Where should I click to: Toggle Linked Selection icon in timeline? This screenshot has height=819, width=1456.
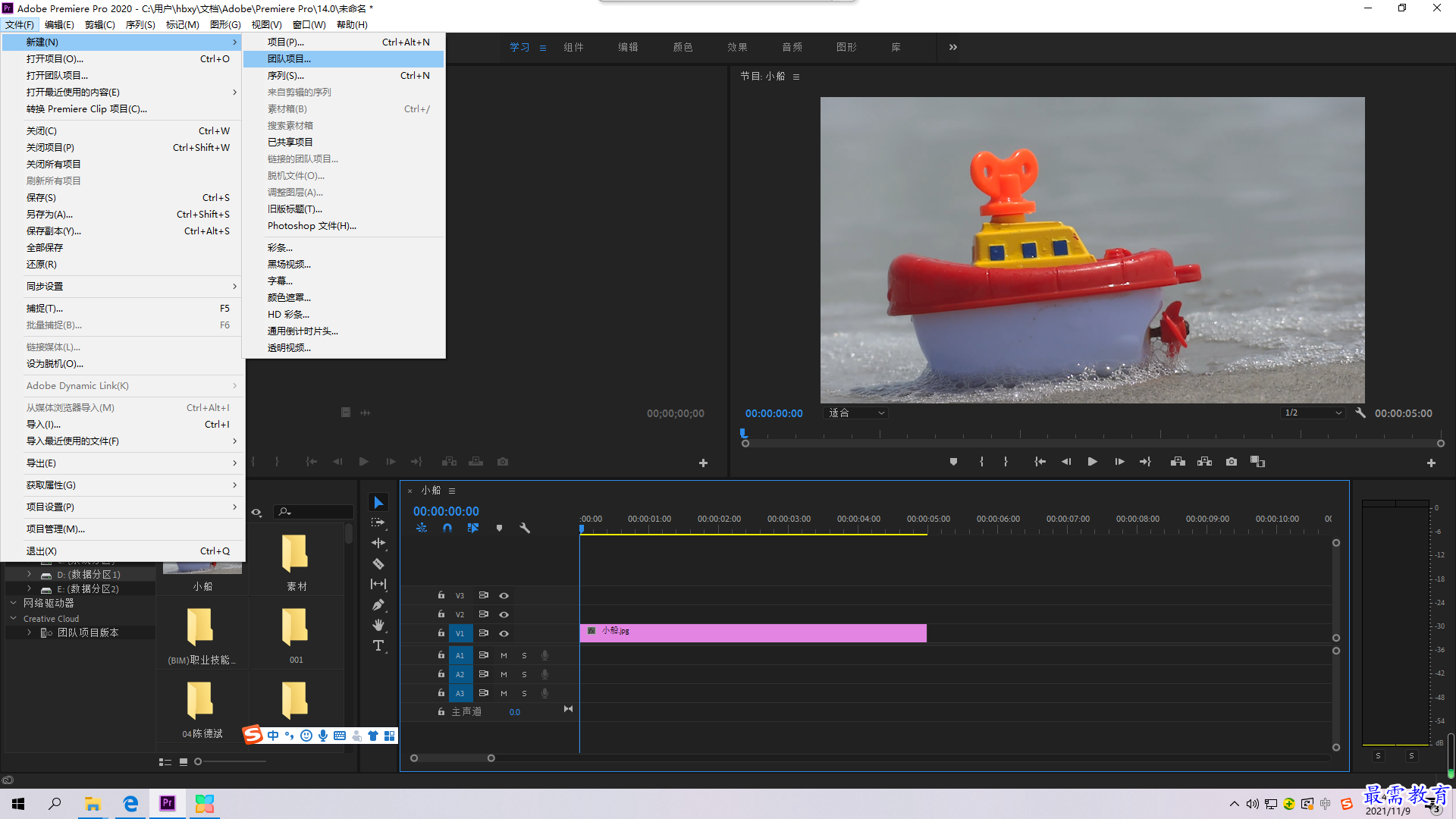(473, 528)
